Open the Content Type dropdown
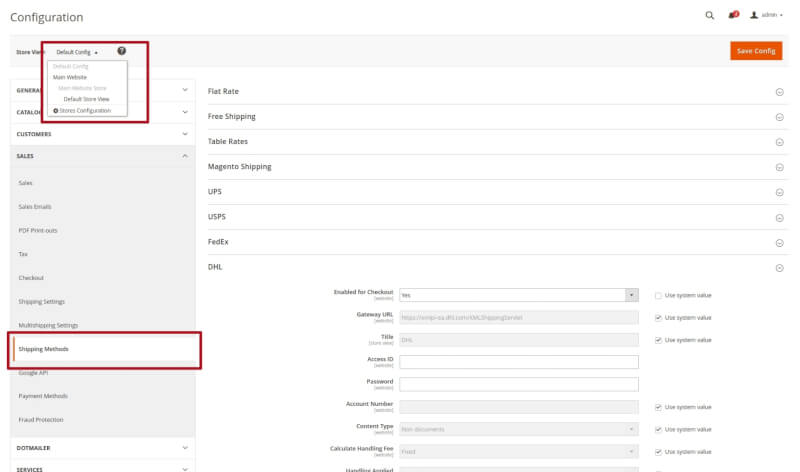800x472 pixels. pyautogui.click(x=519, y=429)
